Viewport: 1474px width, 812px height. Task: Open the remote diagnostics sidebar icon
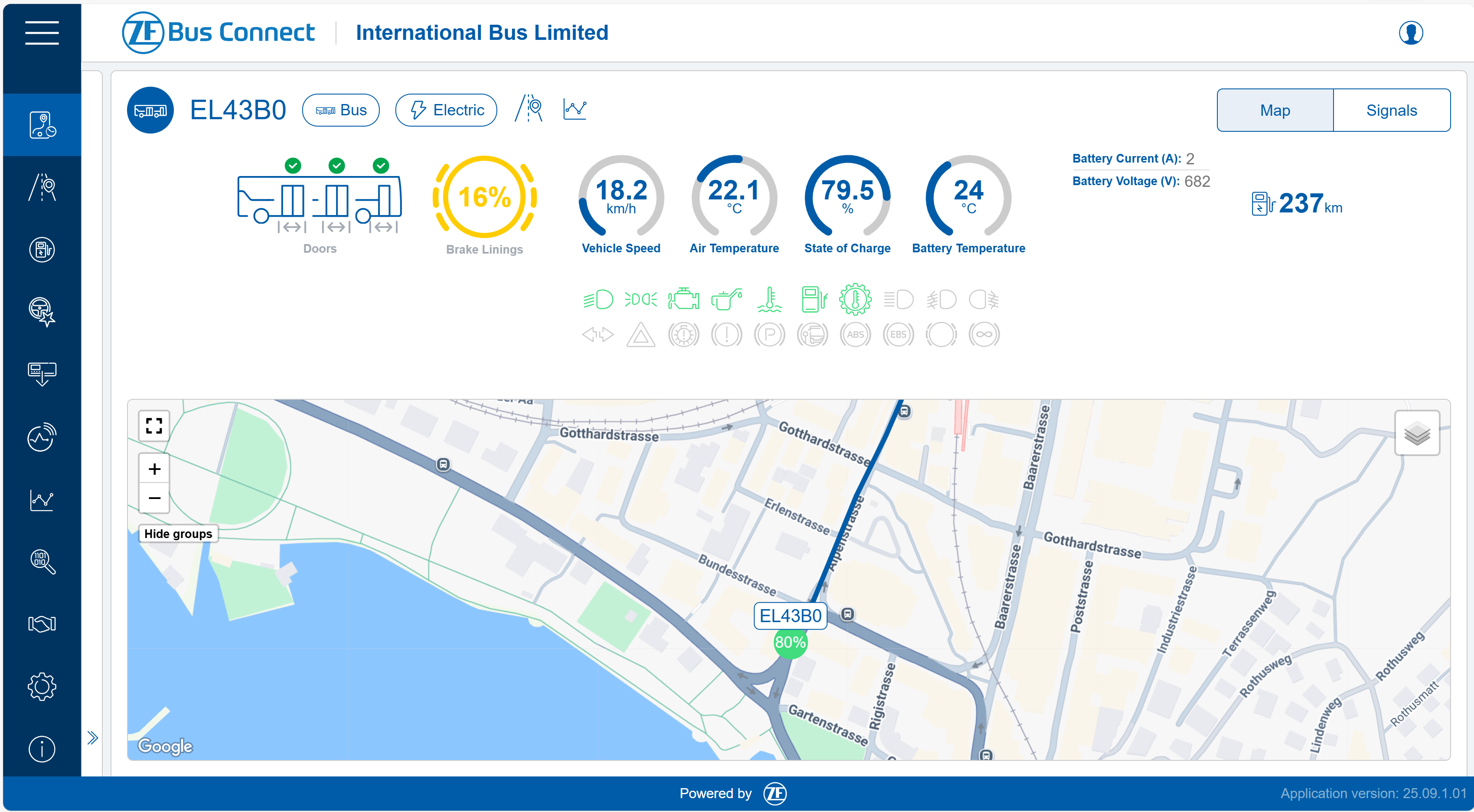tap(42, 437)
